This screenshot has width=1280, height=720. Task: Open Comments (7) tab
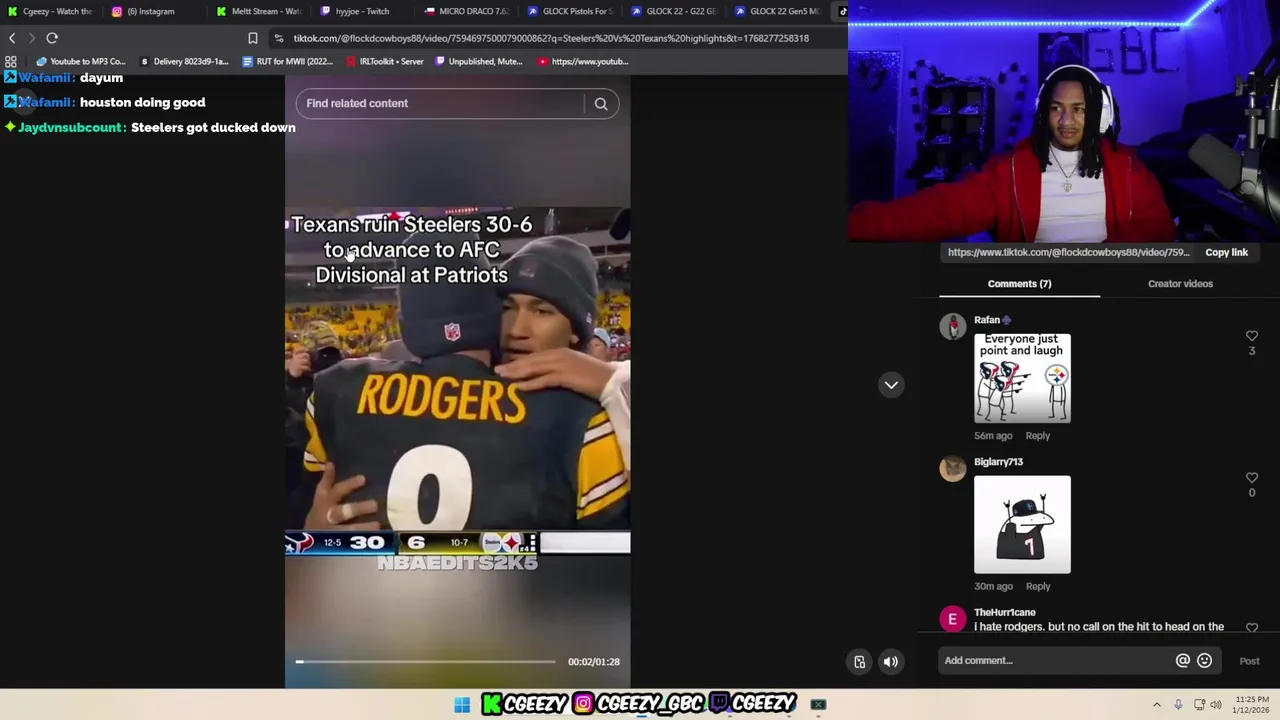pyautogui.click(x=1019, y=284)
